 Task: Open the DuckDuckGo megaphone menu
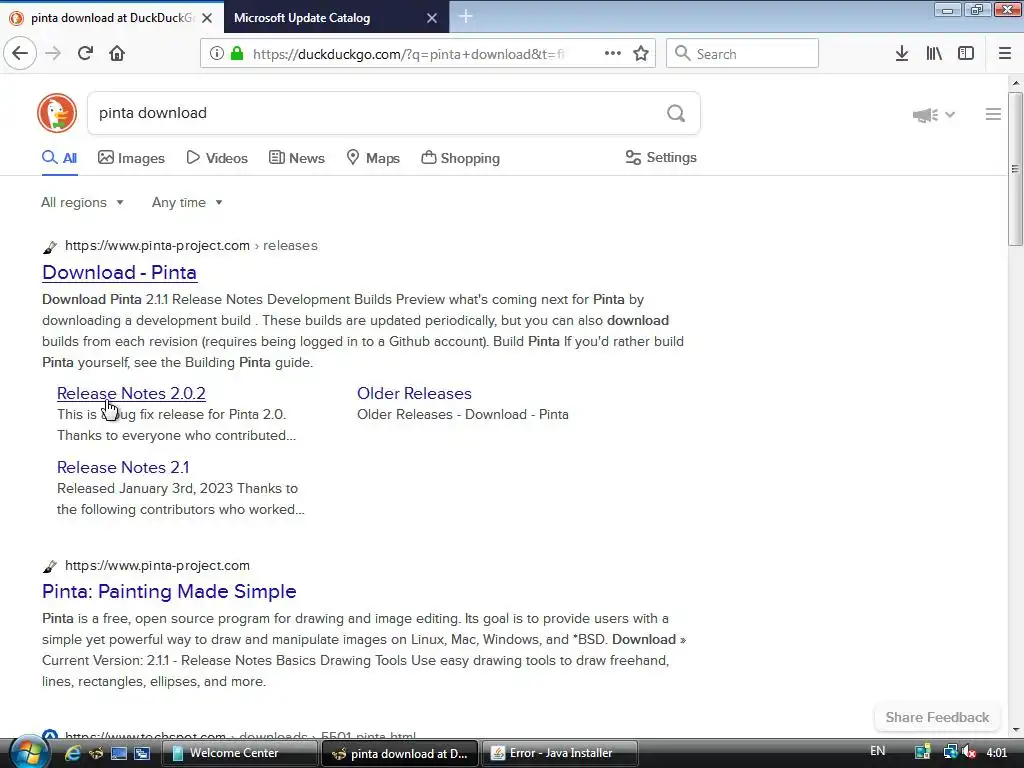[934, 115]
